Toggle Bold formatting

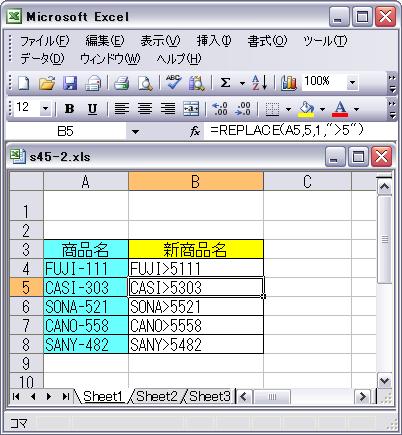(69, 109)
